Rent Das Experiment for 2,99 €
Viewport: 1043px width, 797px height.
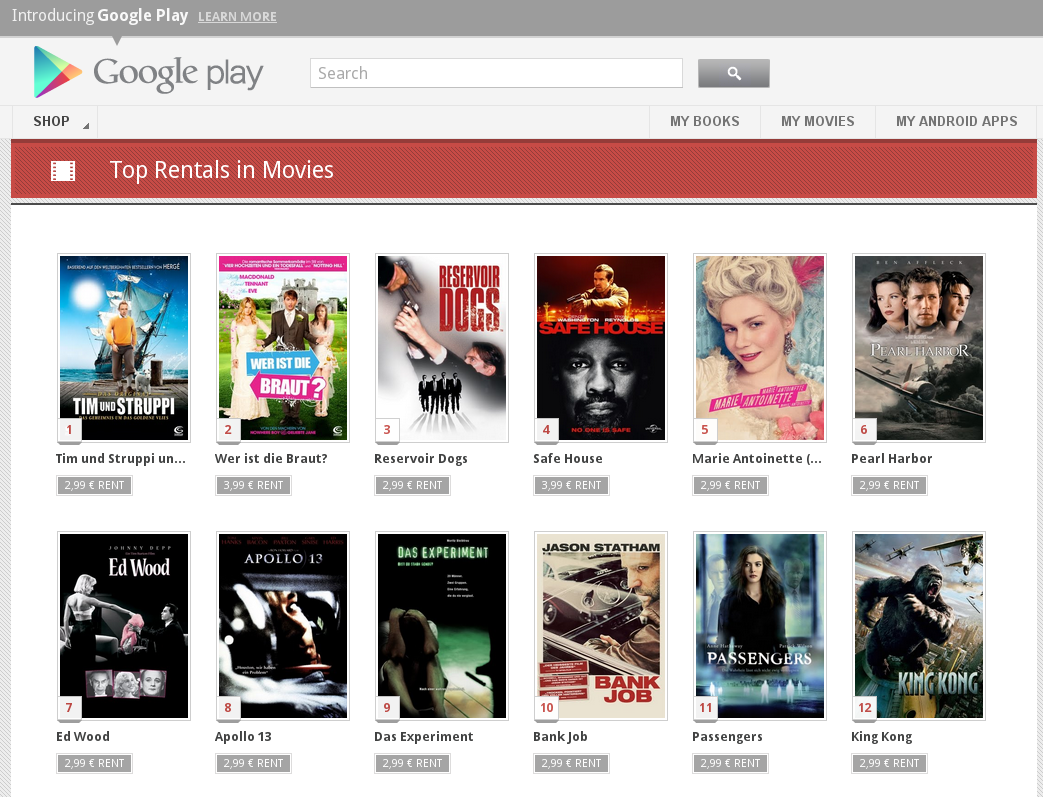click(x=412, y=764)
